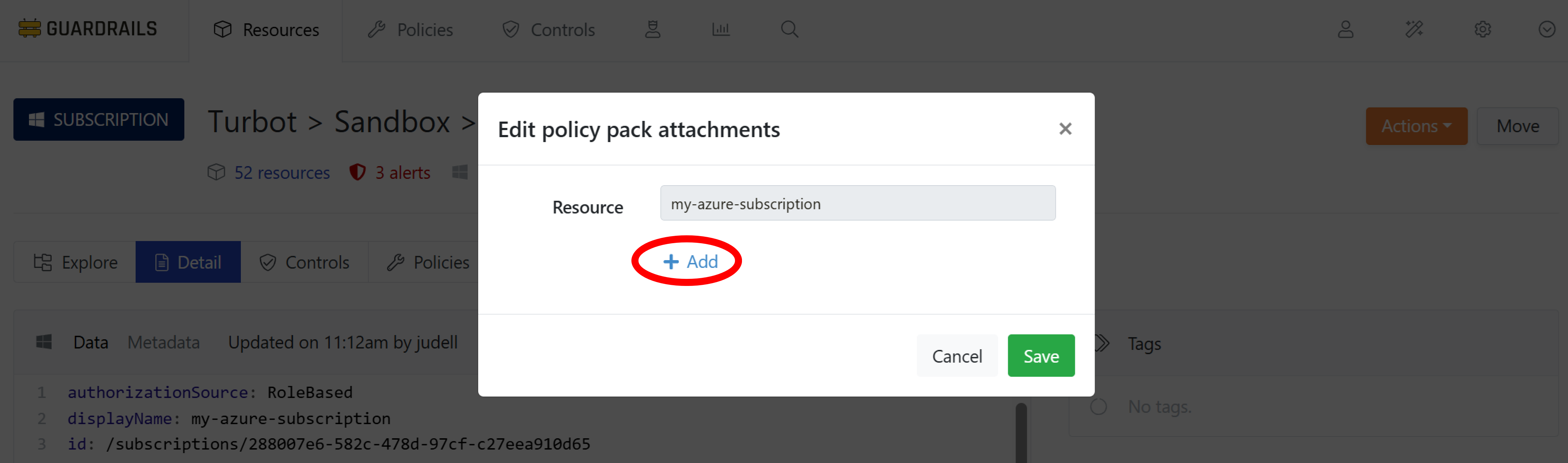Open the 52 resources link
Image resolution: width=1568 pixels, height=463 pixels.
click(x=282, y=172)
